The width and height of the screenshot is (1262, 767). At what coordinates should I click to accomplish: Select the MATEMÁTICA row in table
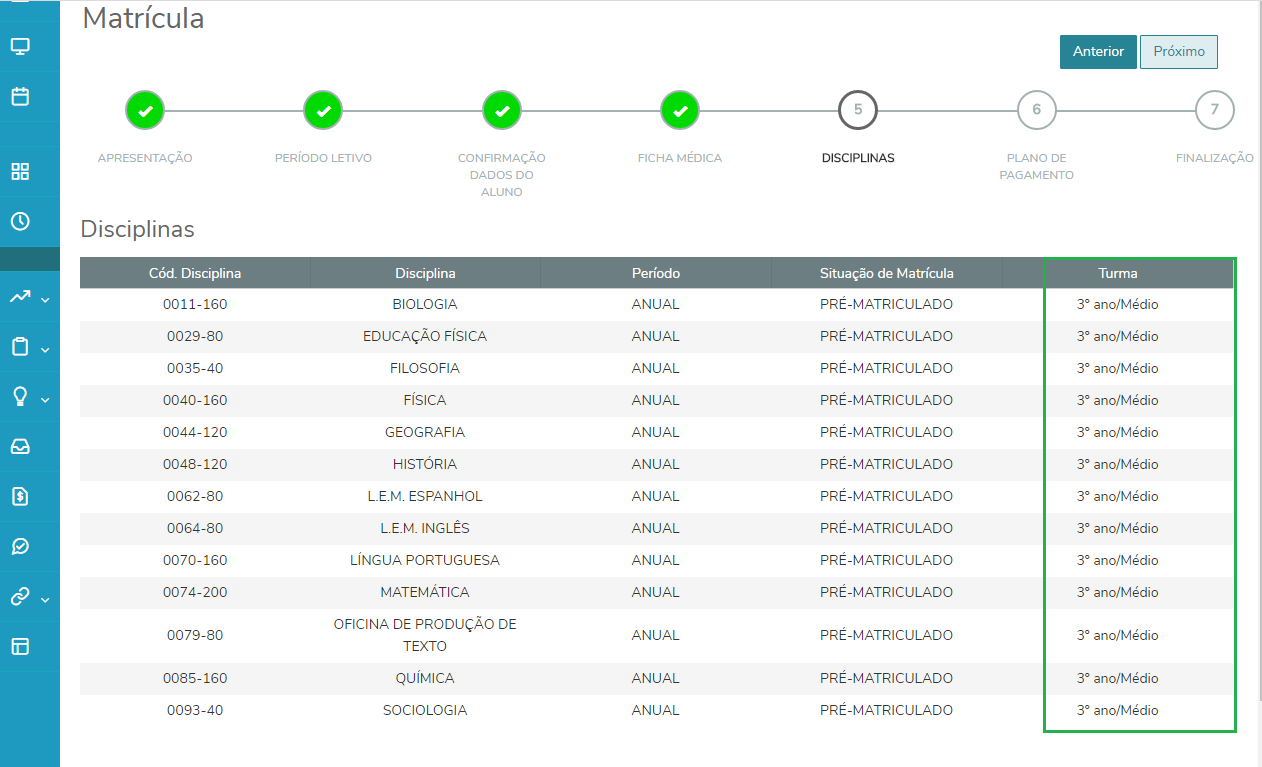coord(657,592)
